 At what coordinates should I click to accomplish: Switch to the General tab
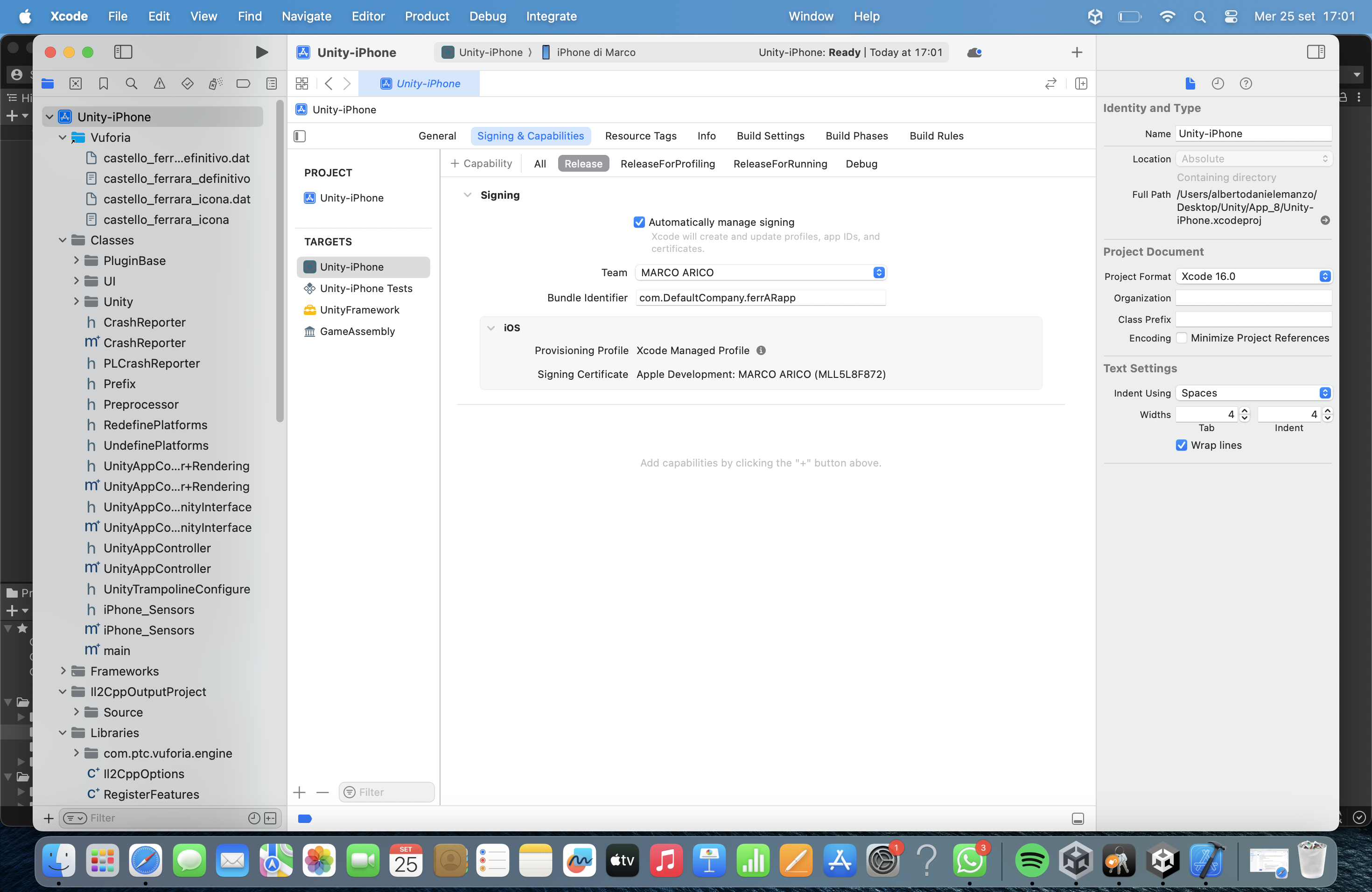tap(437, 136)
